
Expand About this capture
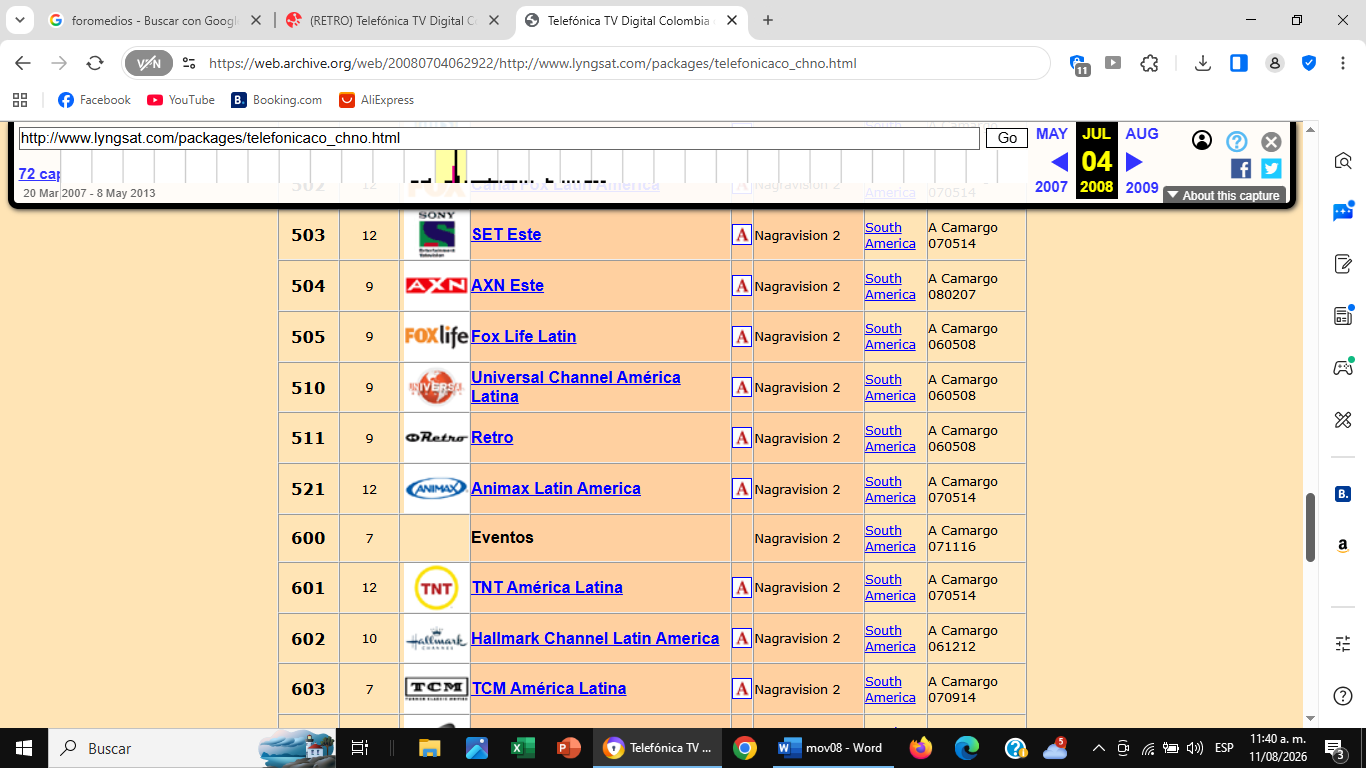coord(1224,196)
